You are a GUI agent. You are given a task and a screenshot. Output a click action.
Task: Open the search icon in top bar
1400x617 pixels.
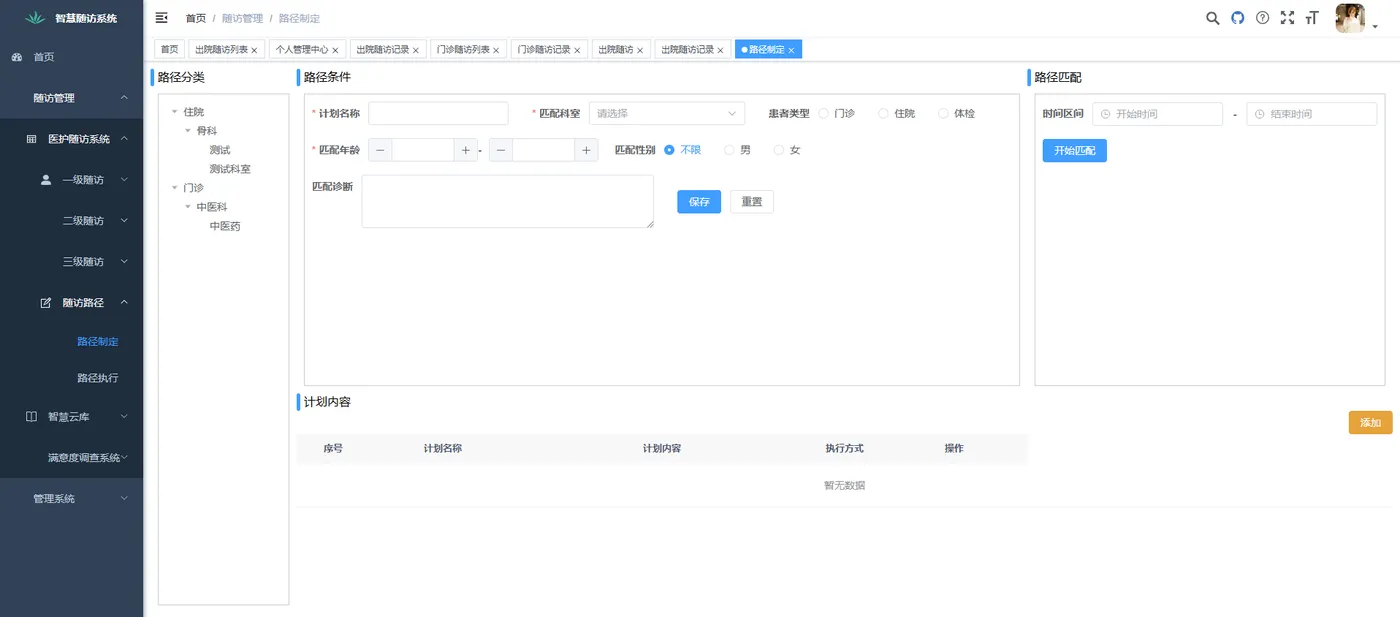(x=1212, y=18)
